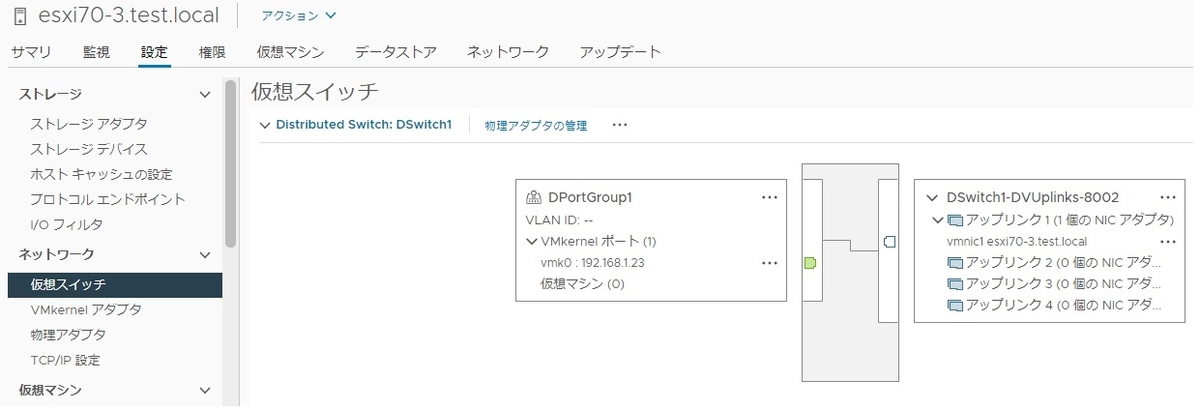Select アップリンク 4 row text
Viewport: 1200px width, 410px height.
click(1065, 305)
